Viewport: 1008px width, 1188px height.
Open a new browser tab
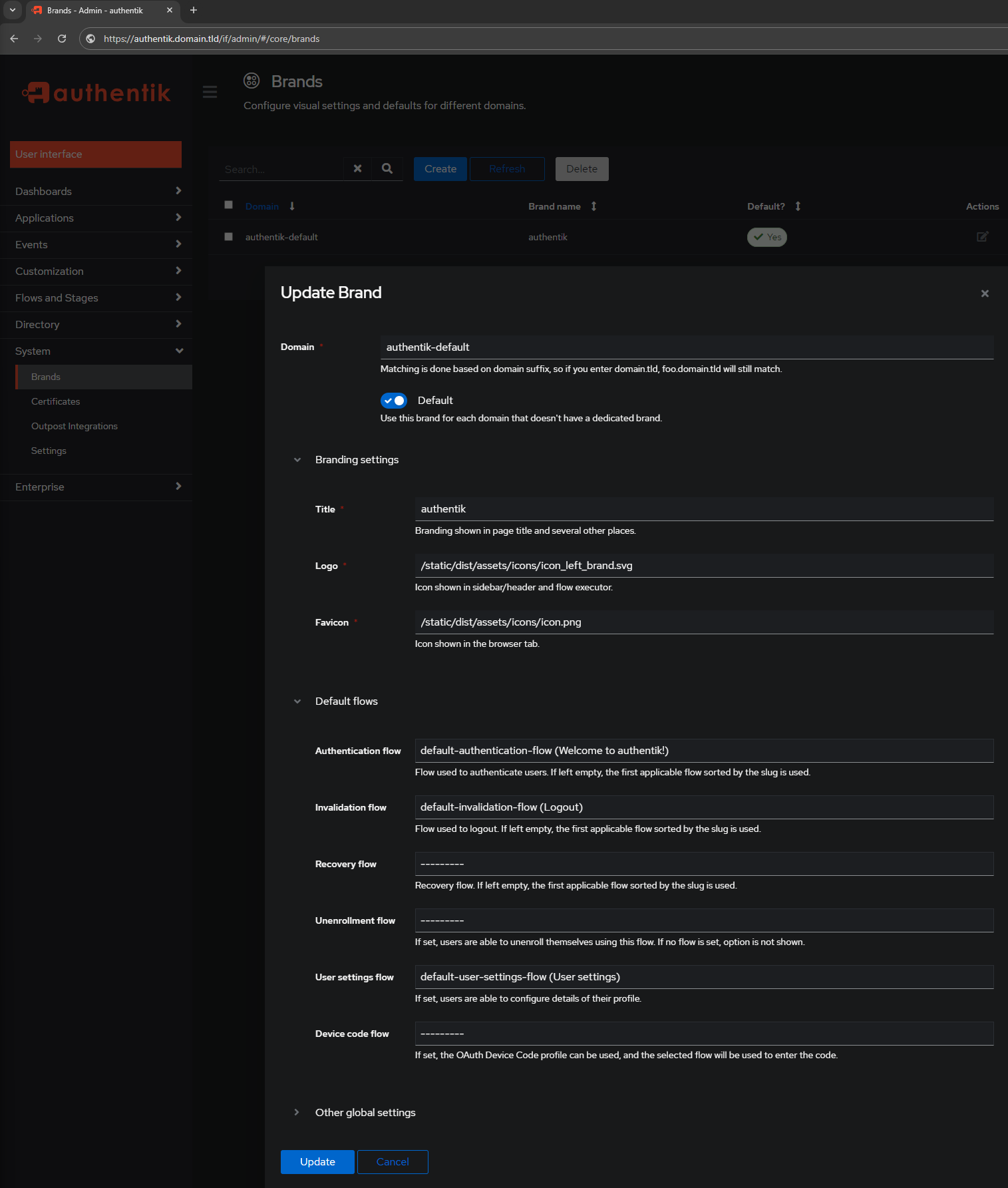(194, 10)
